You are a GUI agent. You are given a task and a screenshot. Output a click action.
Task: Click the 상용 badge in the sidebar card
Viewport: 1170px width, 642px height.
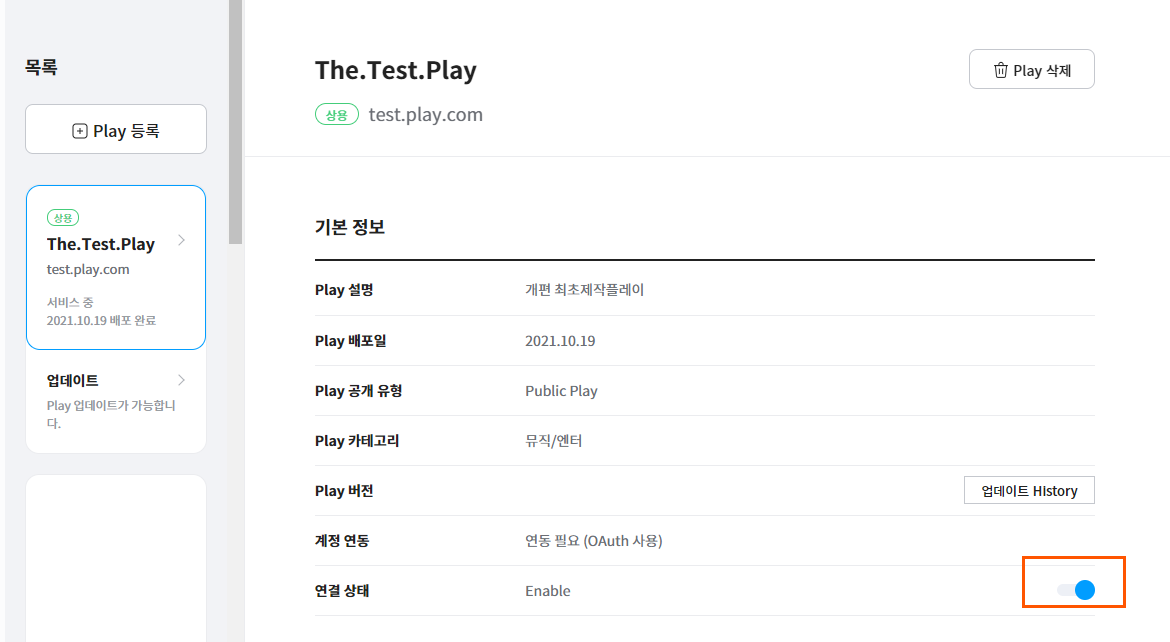[x=62, y=218]
